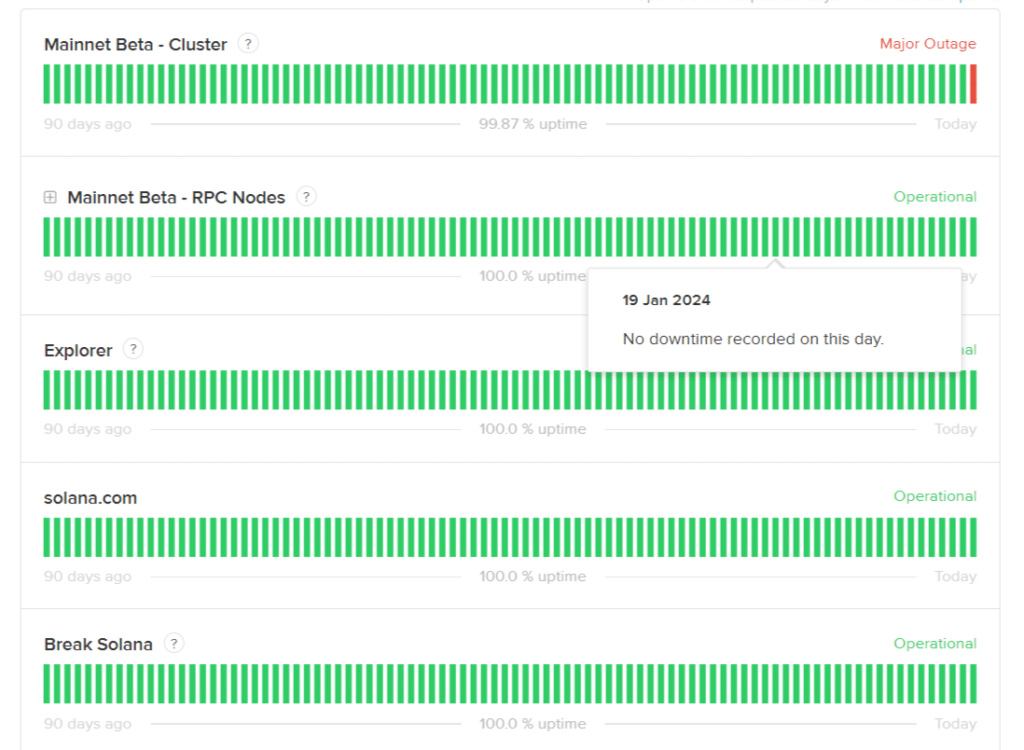Click the help icon beside Mainnet Beta - Cluster
1024x750 pixels.
pyautogui.click(x=249, y=44)
